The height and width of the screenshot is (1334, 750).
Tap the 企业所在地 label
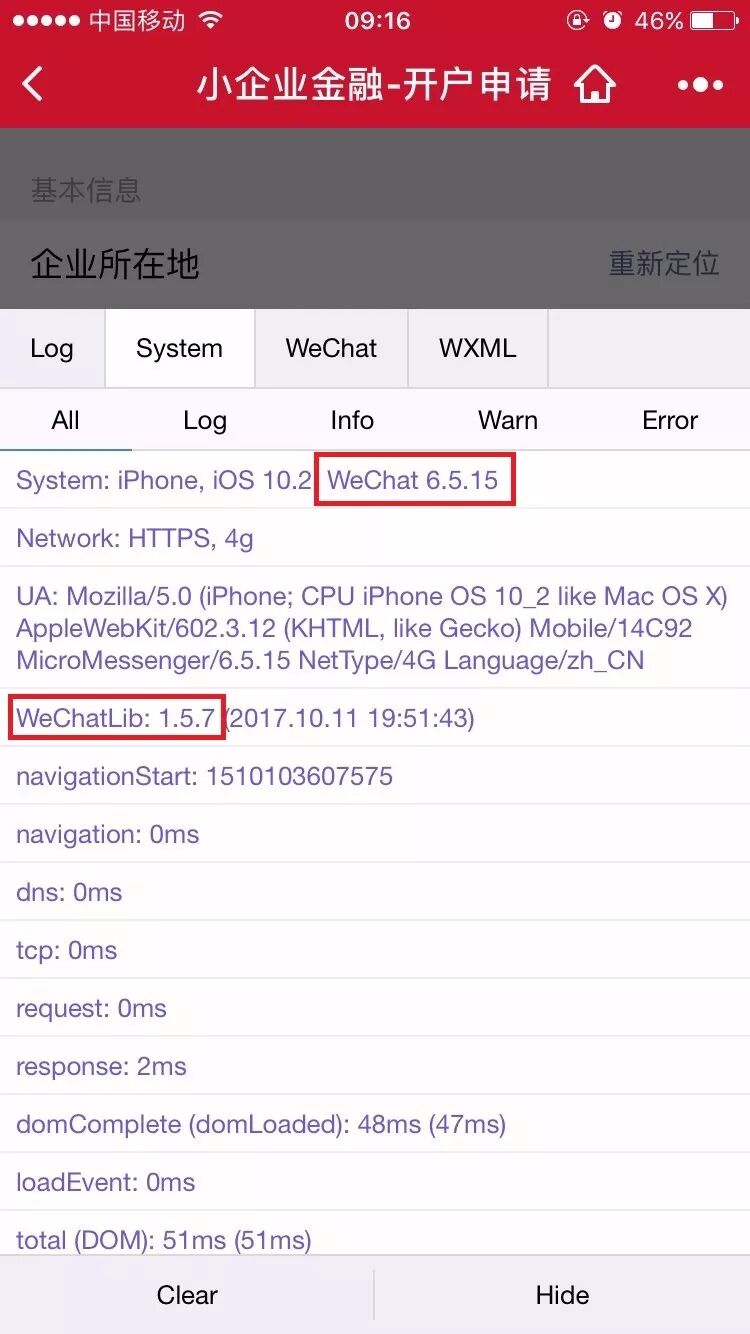115,264
